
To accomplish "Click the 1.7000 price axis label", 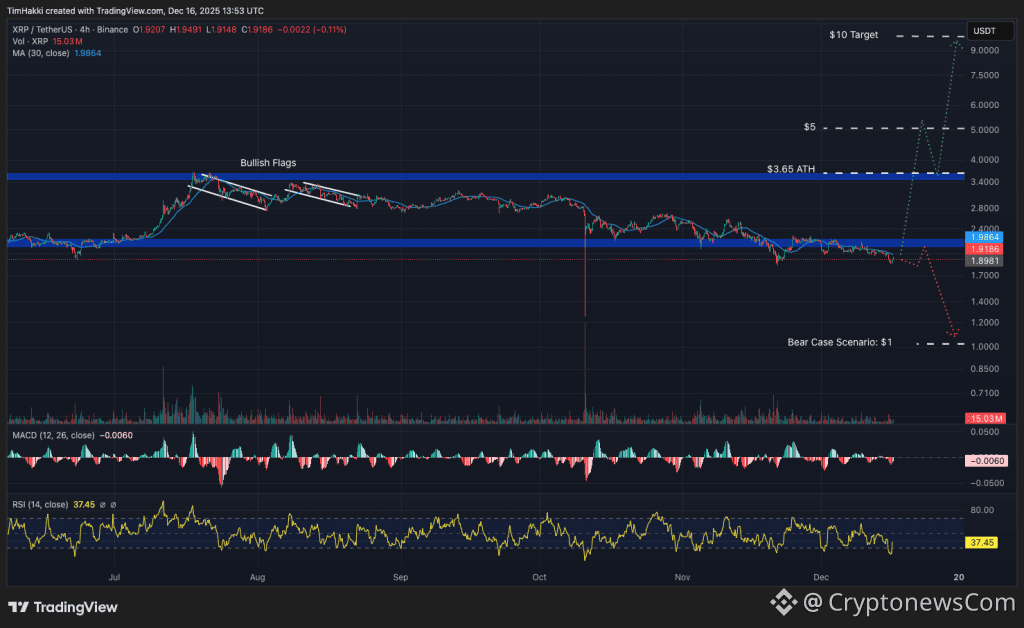I will tap(985, 275).
